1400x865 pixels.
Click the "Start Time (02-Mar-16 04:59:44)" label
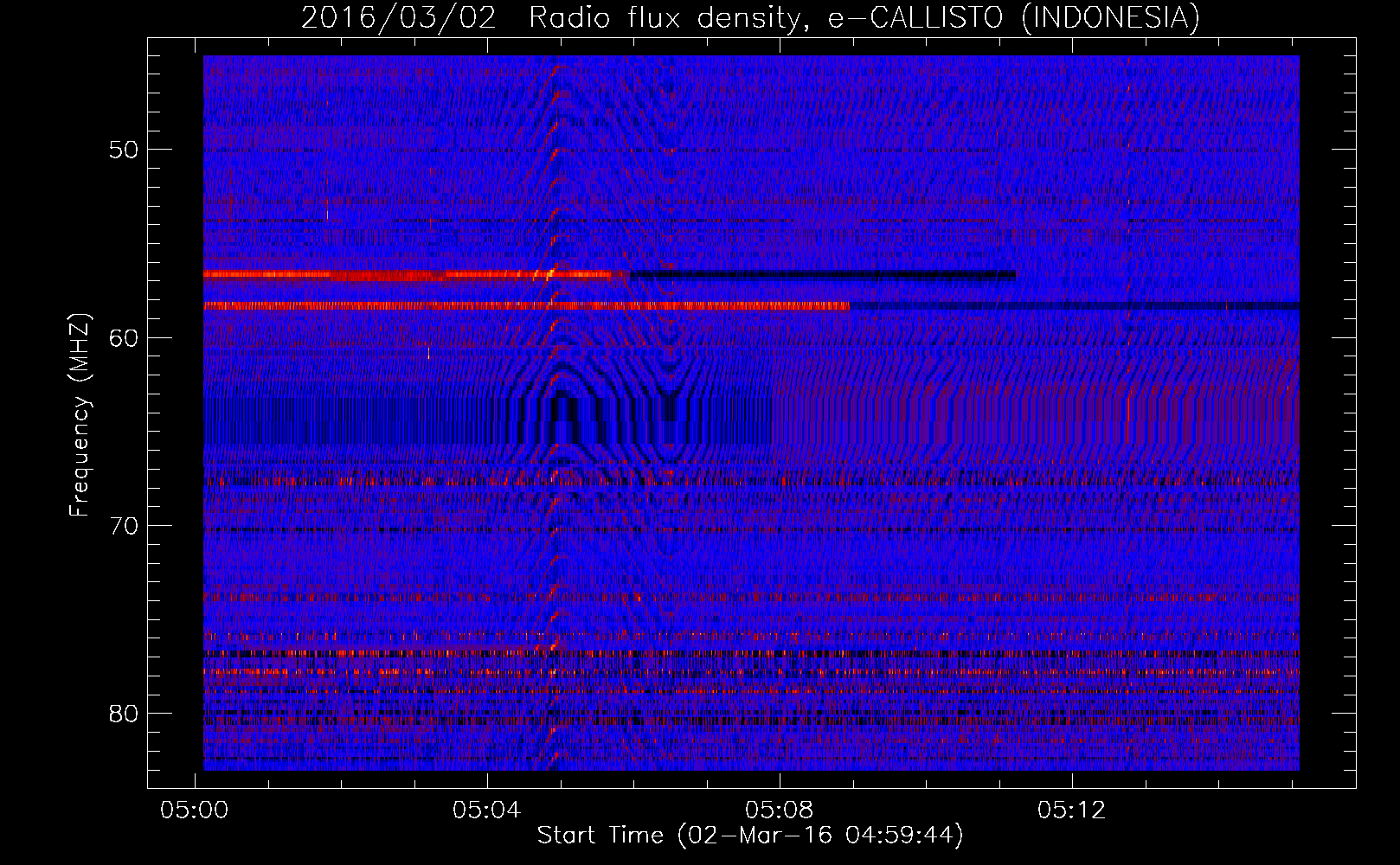tap(750, 836)
